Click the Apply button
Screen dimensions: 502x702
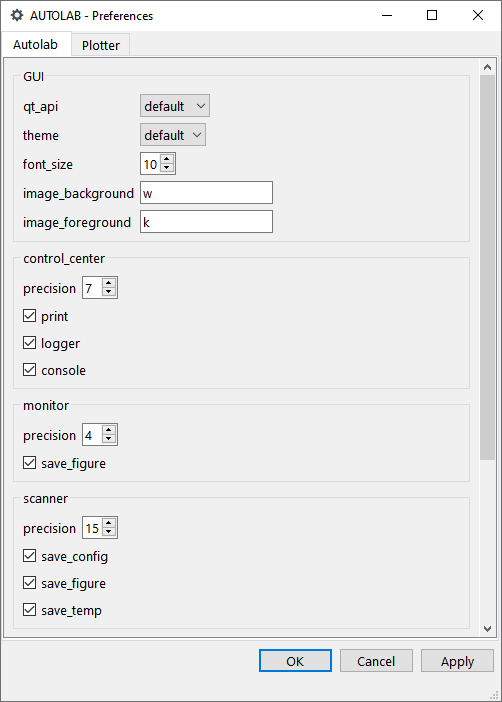(457, 661)
